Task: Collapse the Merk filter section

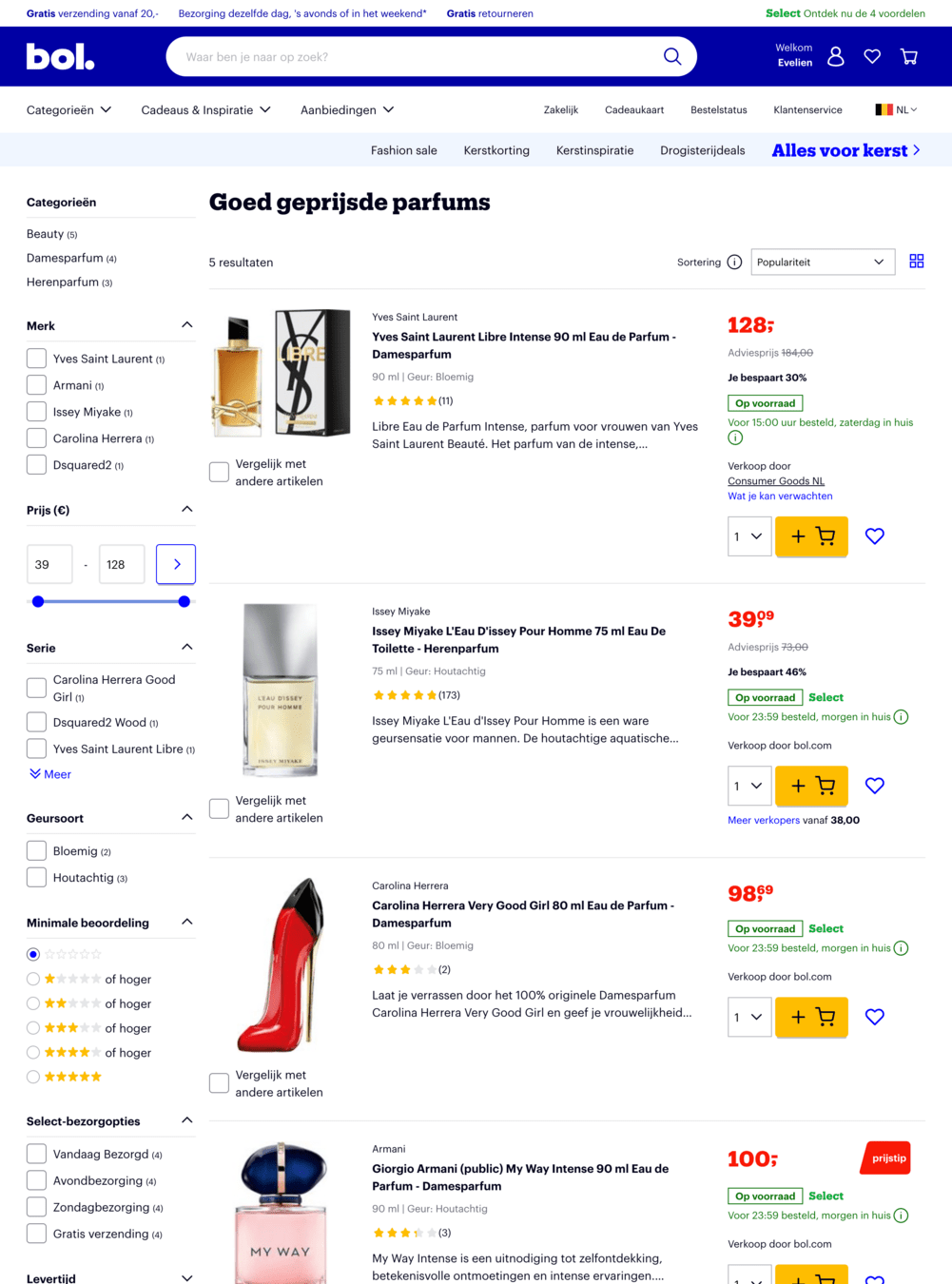Action: tap(186, 325)
